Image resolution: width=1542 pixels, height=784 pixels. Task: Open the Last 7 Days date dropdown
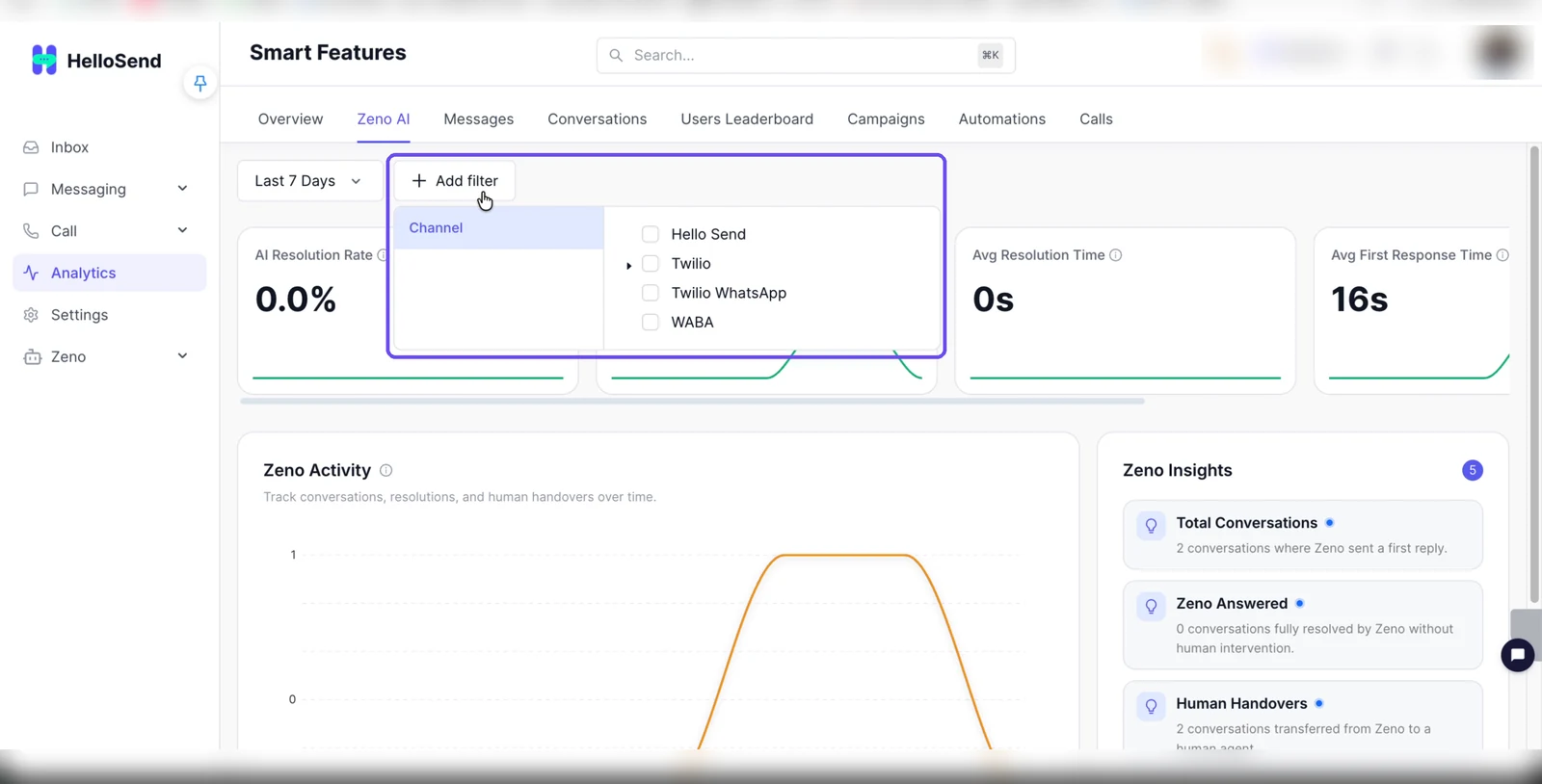308,181
